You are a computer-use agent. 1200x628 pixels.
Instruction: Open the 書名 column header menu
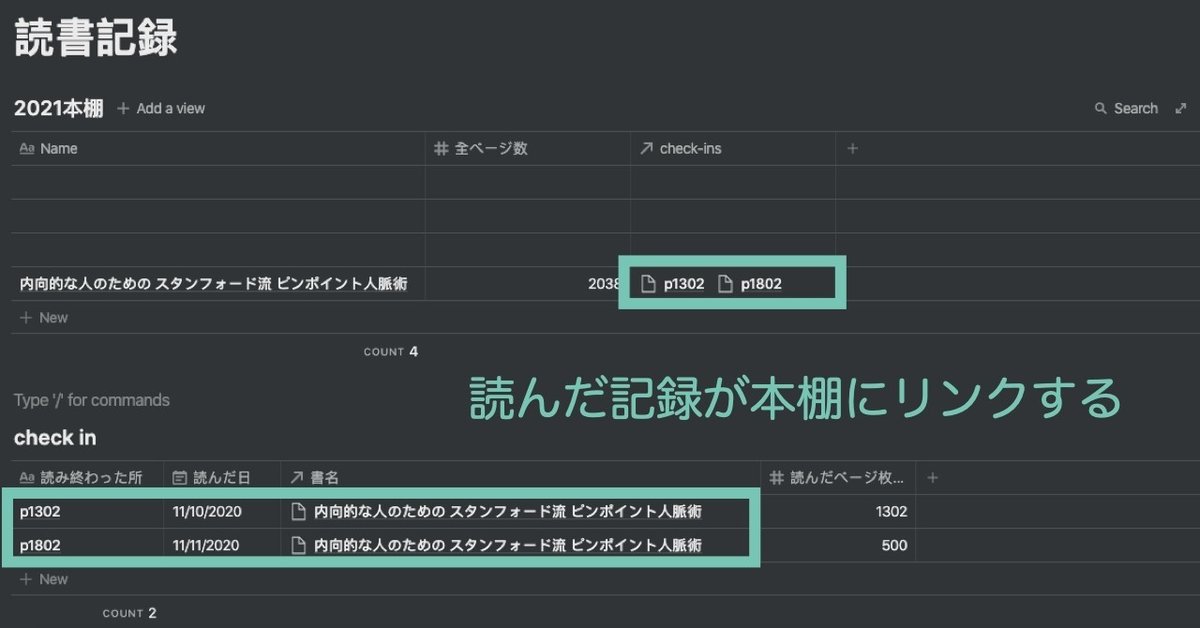(521, 478)
